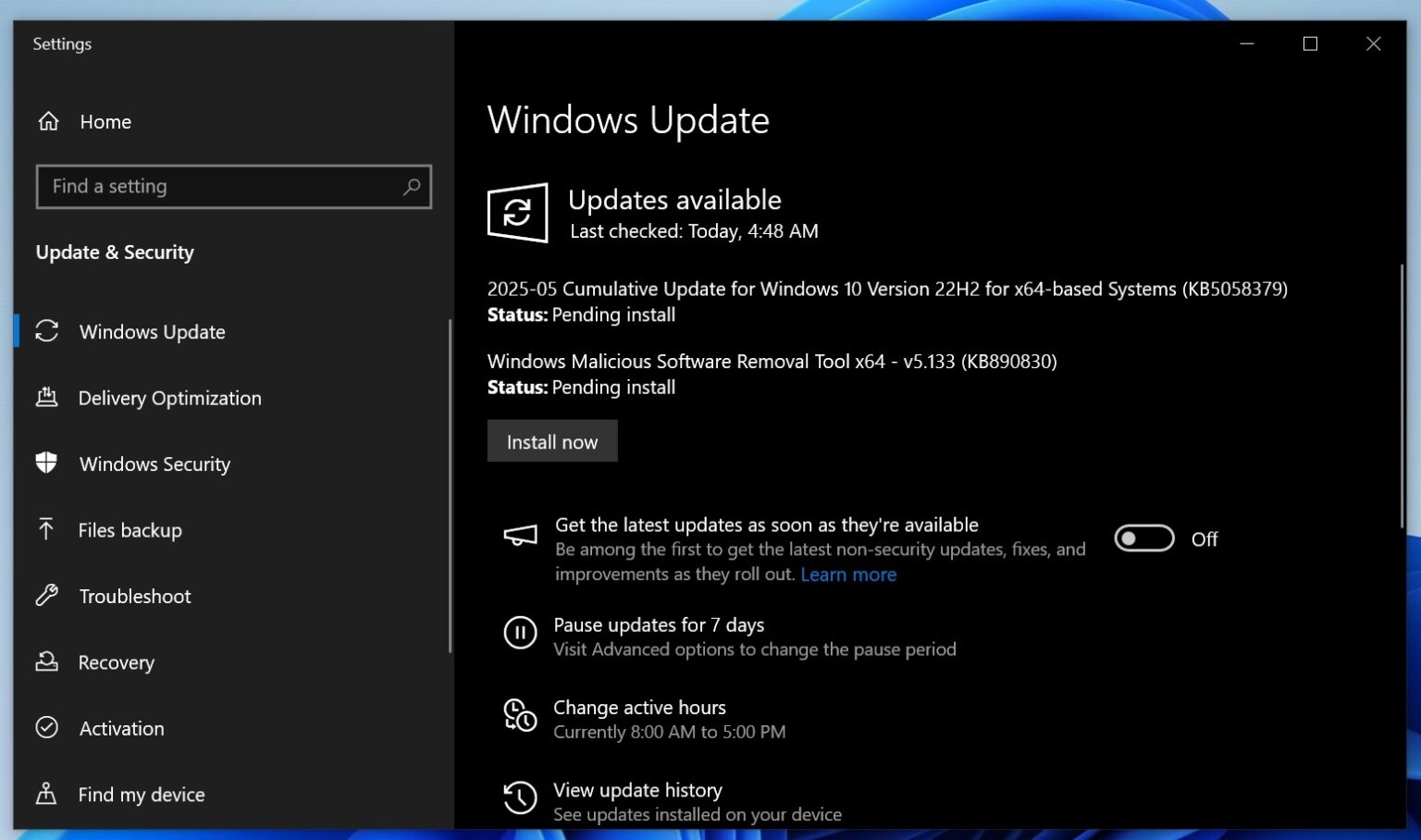Click the Pause updates pause icon
The image size is (1421, 840).
(521, 634)
